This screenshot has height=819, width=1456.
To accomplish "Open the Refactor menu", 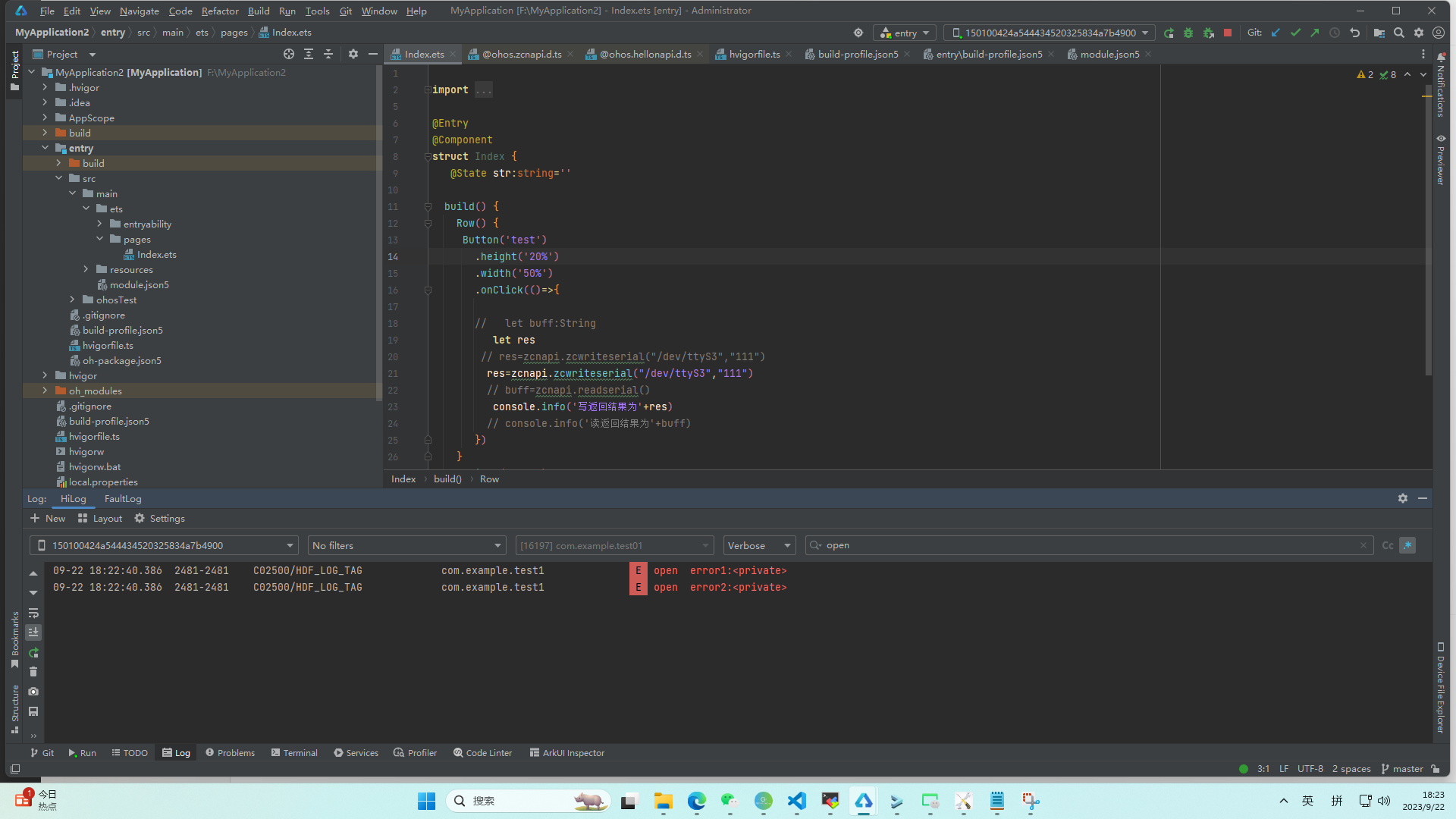I will coord(220,11).
